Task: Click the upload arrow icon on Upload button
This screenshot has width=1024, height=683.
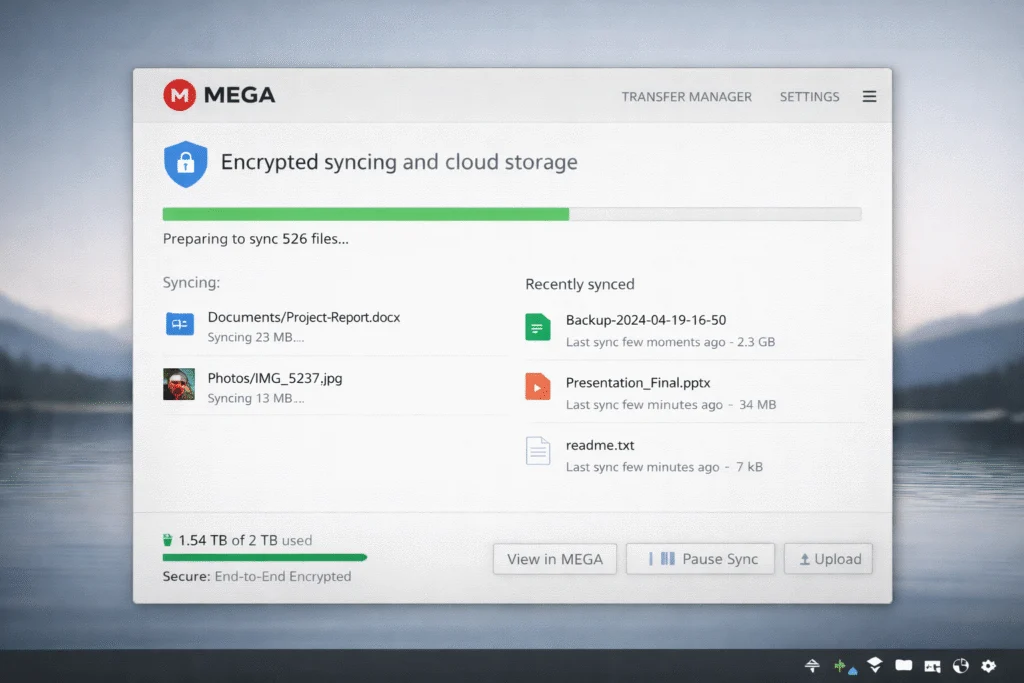Action: 807,558
